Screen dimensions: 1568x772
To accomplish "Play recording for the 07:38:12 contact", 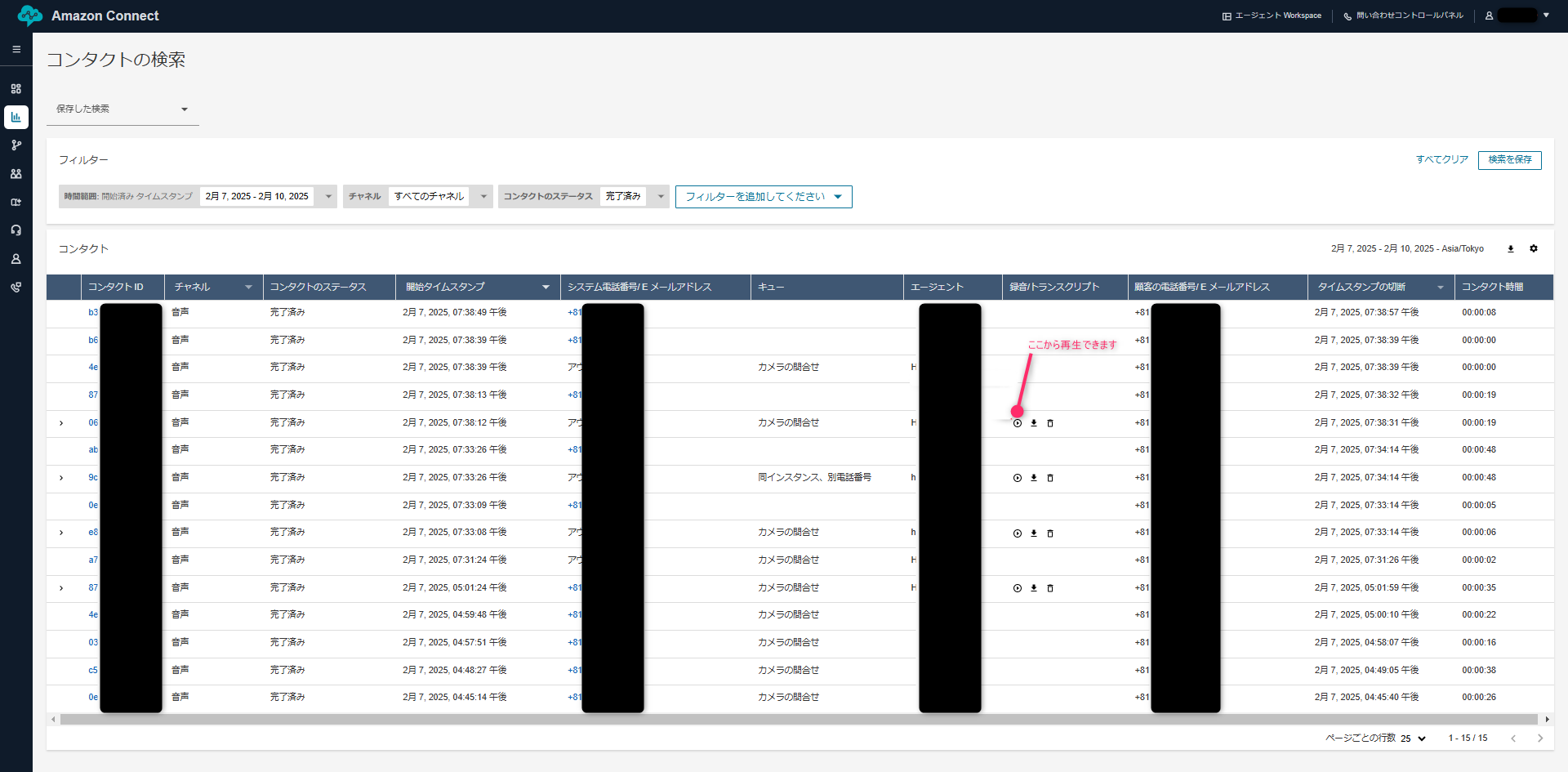I will (1017, 423).
